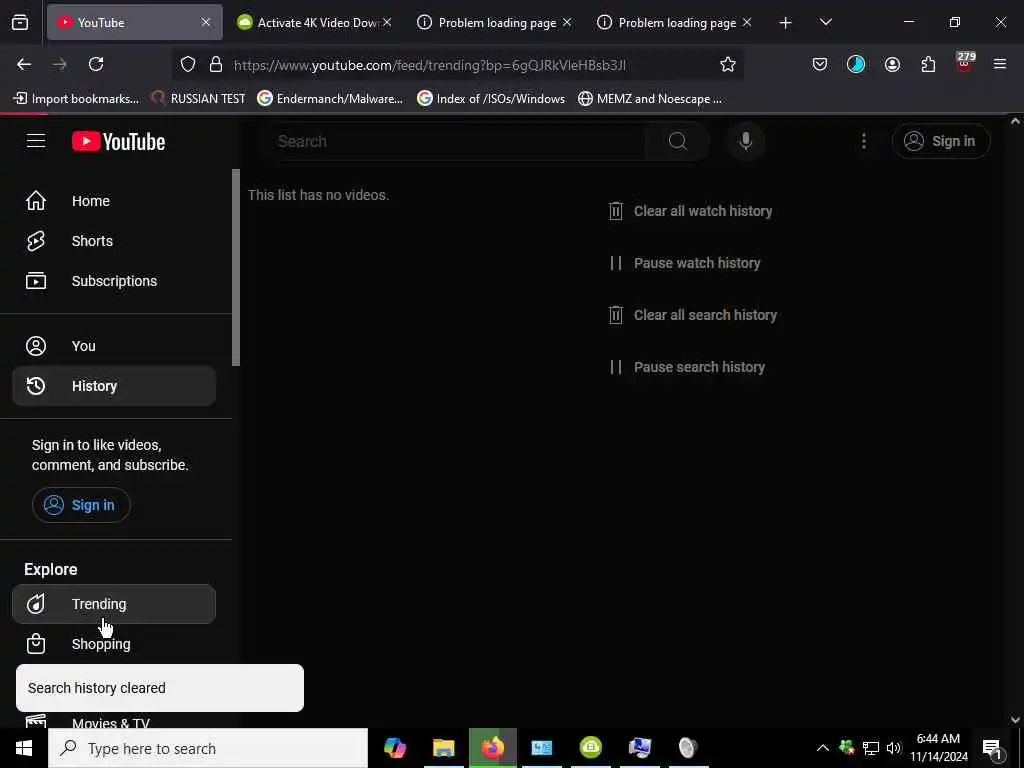The width and height of the screenshot is (1024, 768).
Task: Click the Firefox address bar URL
Action: [429, 65]
